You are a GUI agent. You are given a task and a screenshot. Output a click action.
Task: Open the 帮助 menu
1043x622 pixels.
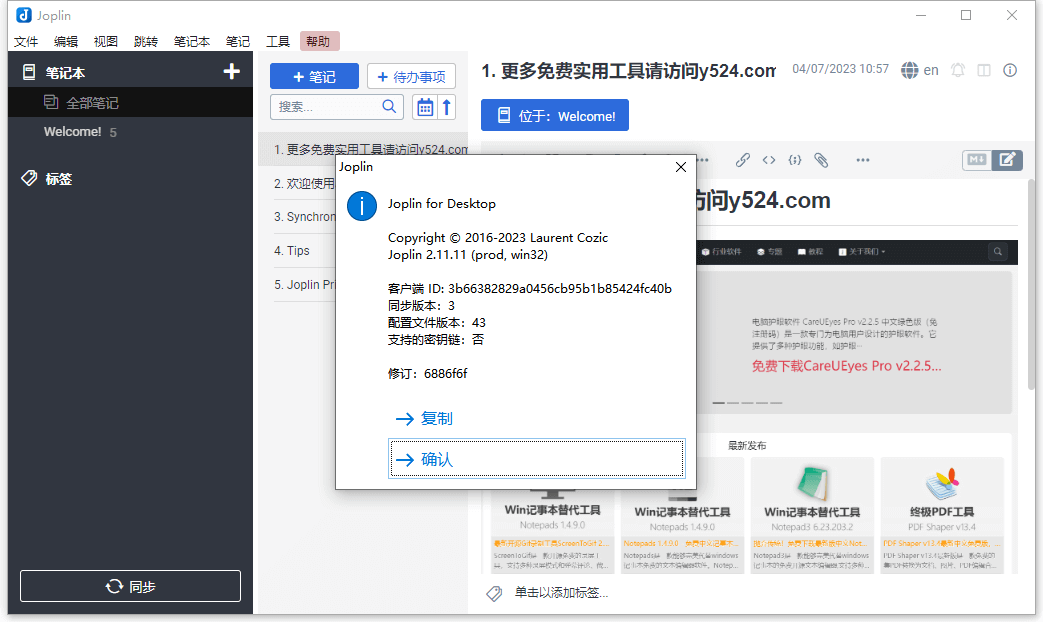(319, 41)
